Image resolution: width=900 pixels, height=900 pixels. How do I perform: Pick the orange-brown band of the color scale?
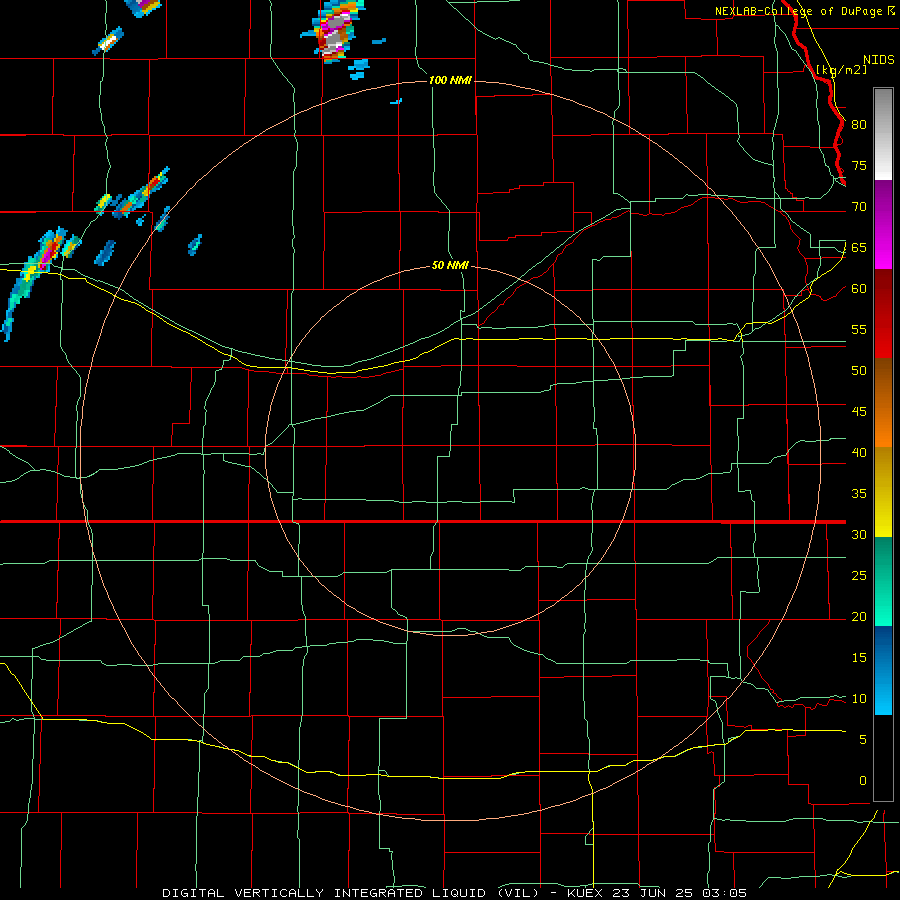(883, 403)
